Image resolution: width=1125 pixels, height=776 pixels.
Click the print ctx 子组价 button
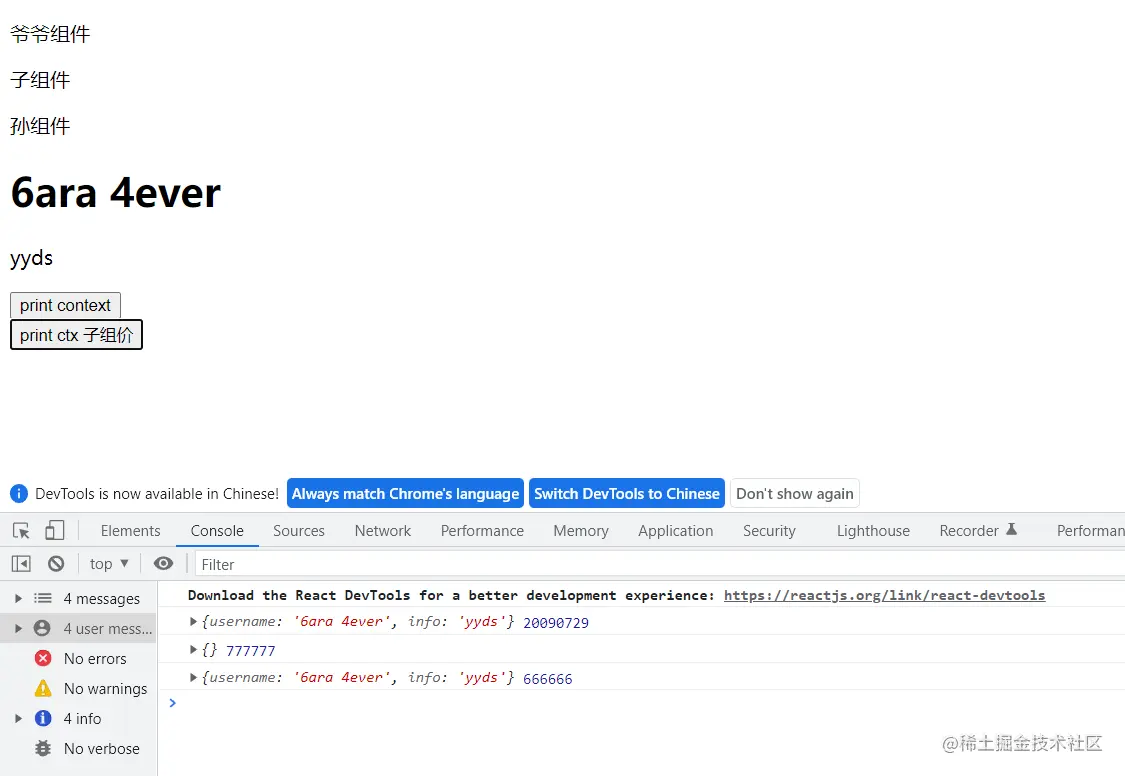coord(76,335)
